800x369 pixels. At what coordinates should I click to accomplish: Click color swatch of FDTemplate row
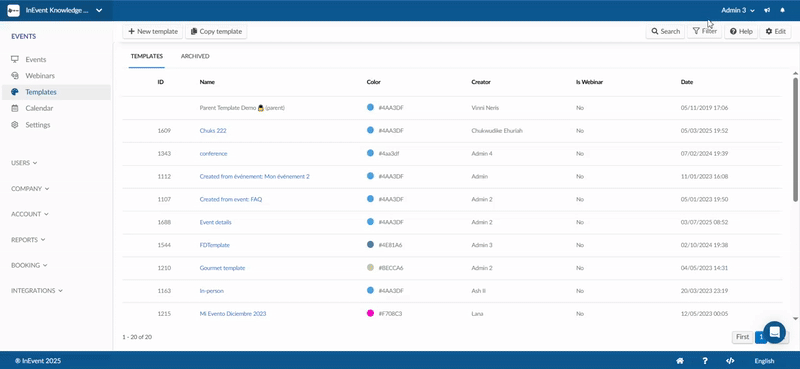pyautogui.click(x=370, y=244)
